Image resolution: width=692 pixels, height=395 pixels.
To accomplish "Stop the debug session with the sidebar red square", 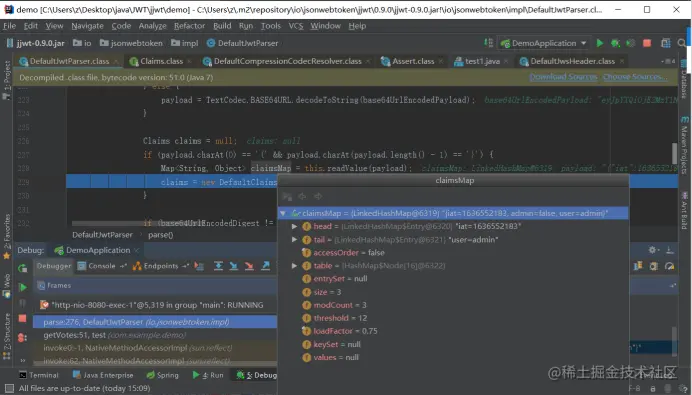I will tap(23, 319).
